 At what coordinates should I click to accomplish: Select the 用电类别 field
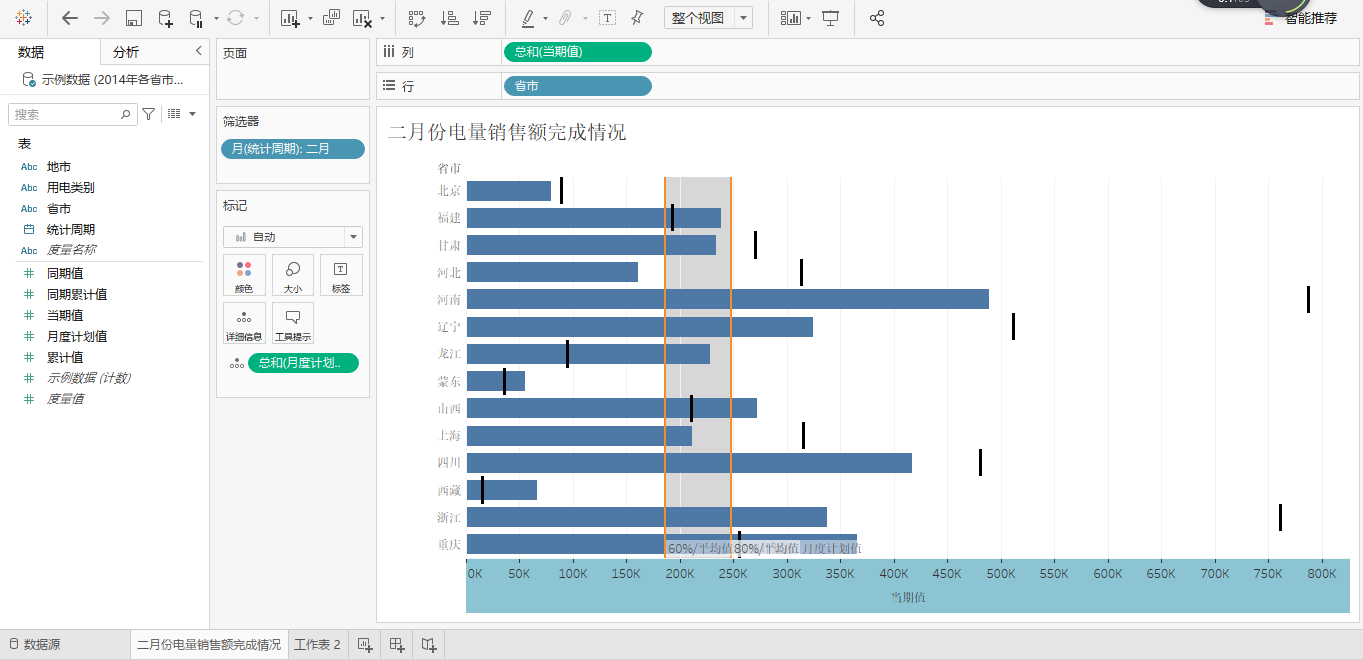tap(71, 188)
